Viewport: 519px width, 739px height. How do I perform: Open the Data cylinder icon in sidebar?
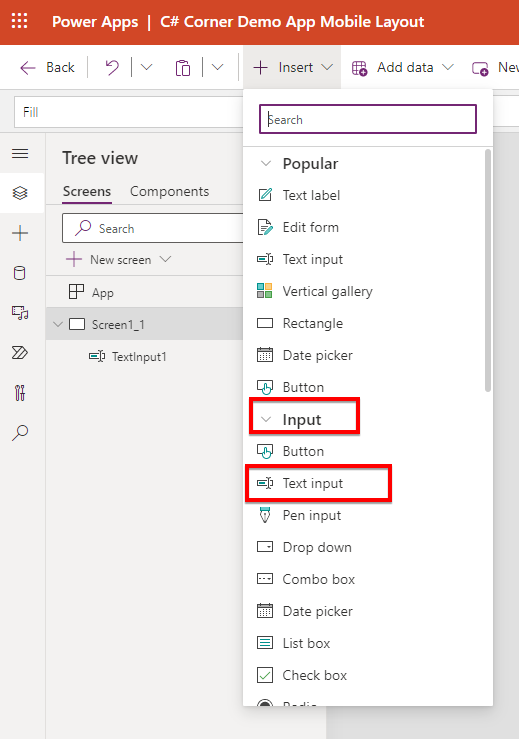point(20,273)
